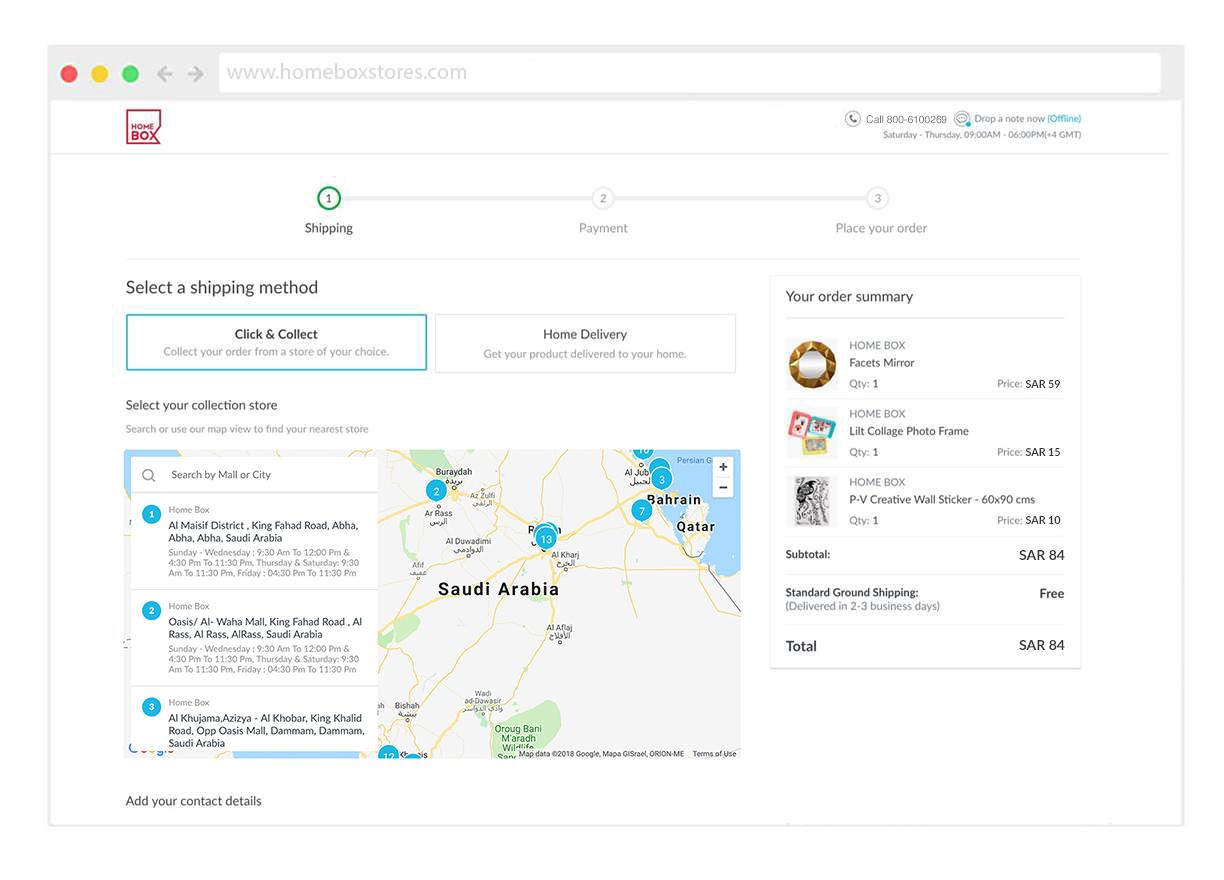
Task: Click the Add your contact details heading
Action: click(193, 801)
